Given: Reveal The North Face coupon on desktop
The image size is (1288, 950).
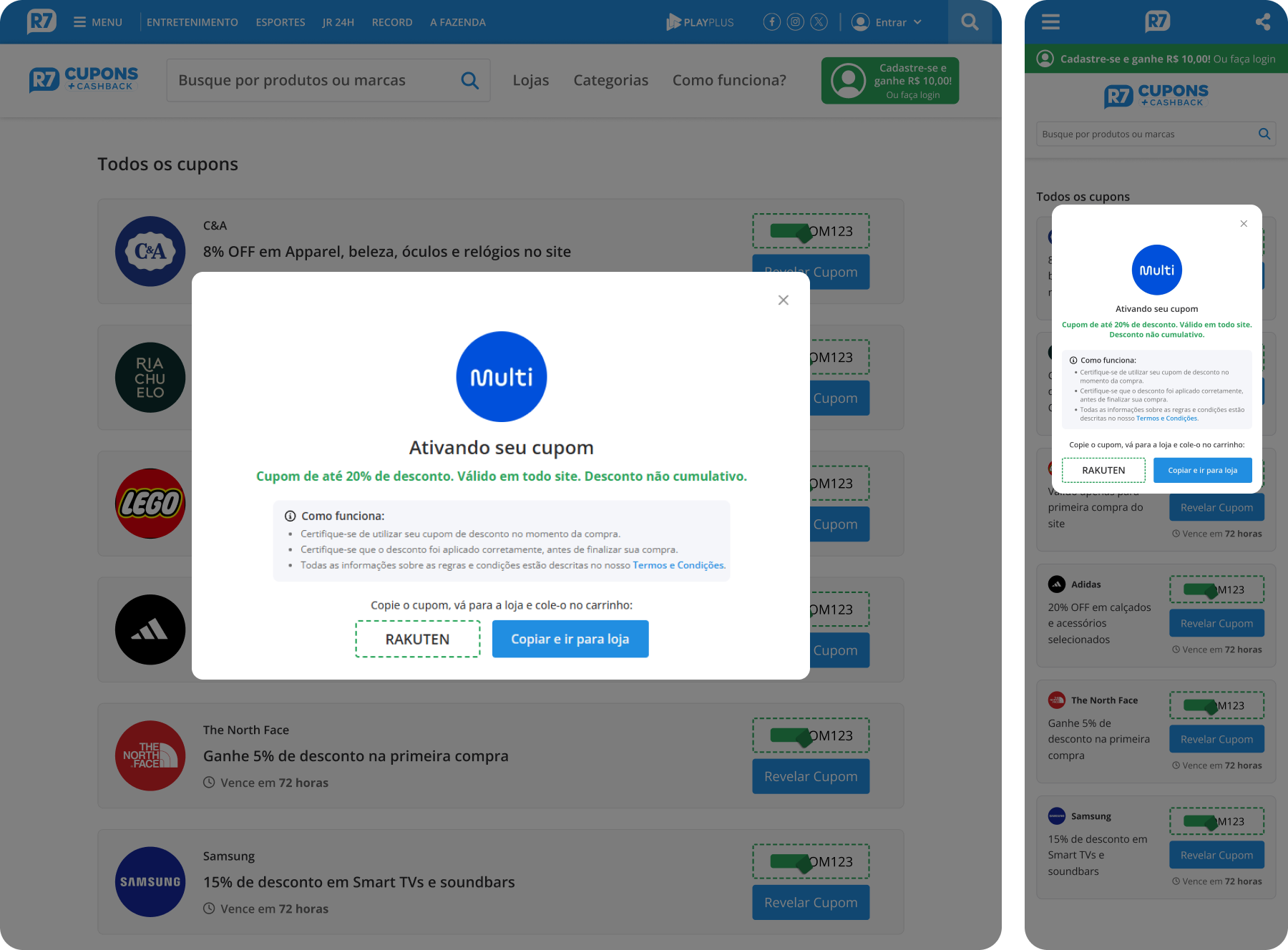Looking at the screenshot, I should coord(811,776).
